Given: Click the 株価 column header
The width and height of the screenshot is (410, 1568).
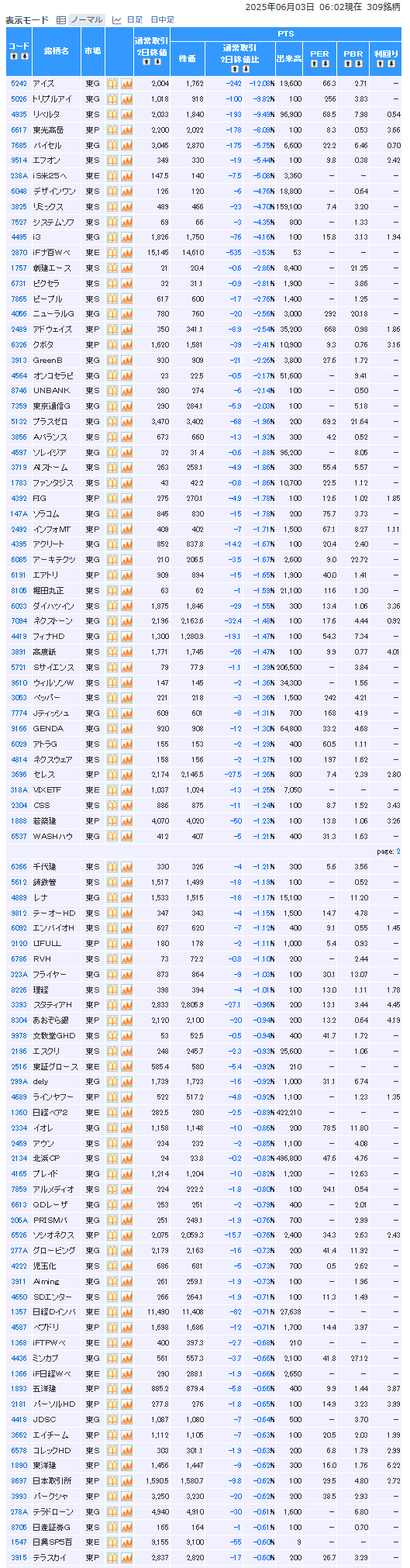Looking at the screenshot, I should click(x=188, y=59).
